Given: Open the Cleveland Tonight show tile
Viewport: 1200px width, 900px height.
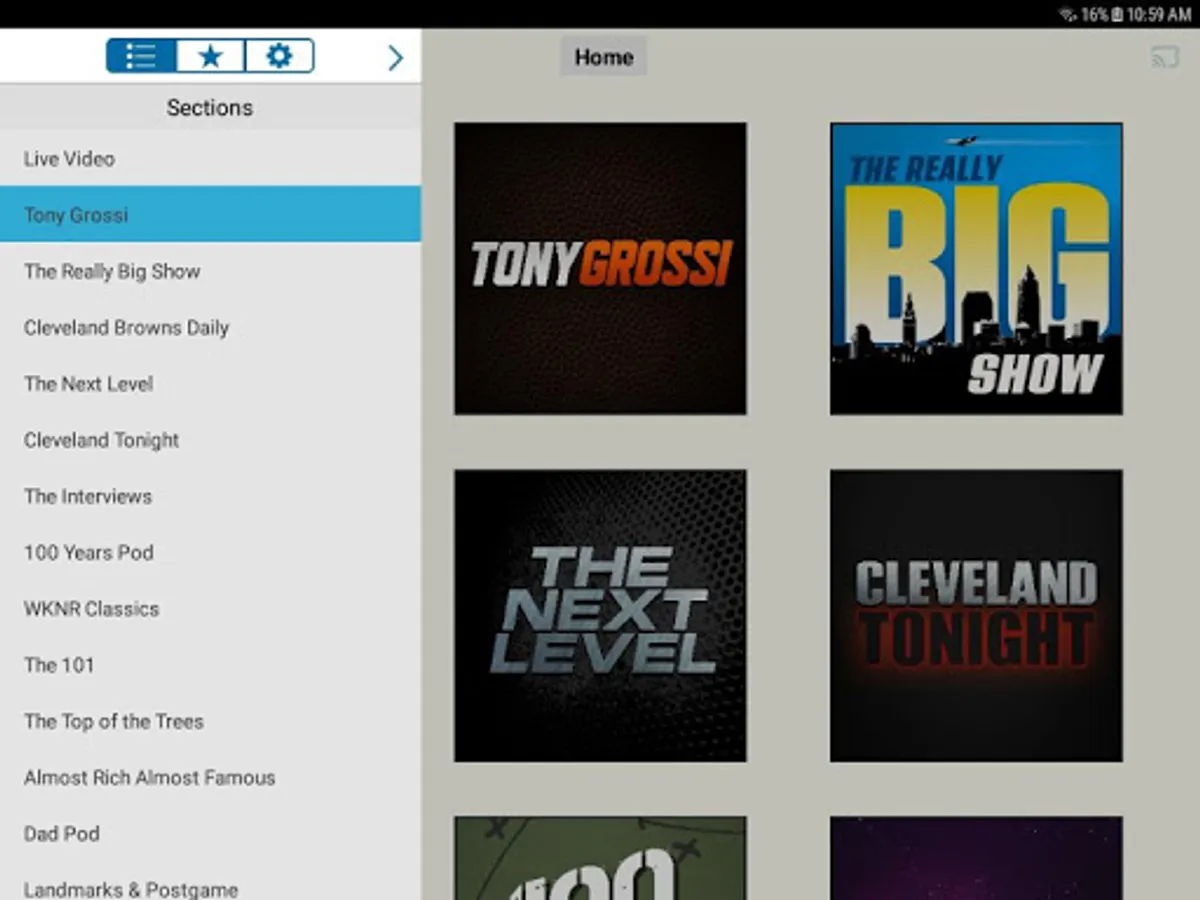Looking at the screenshot, I should [x=976, y=616].
